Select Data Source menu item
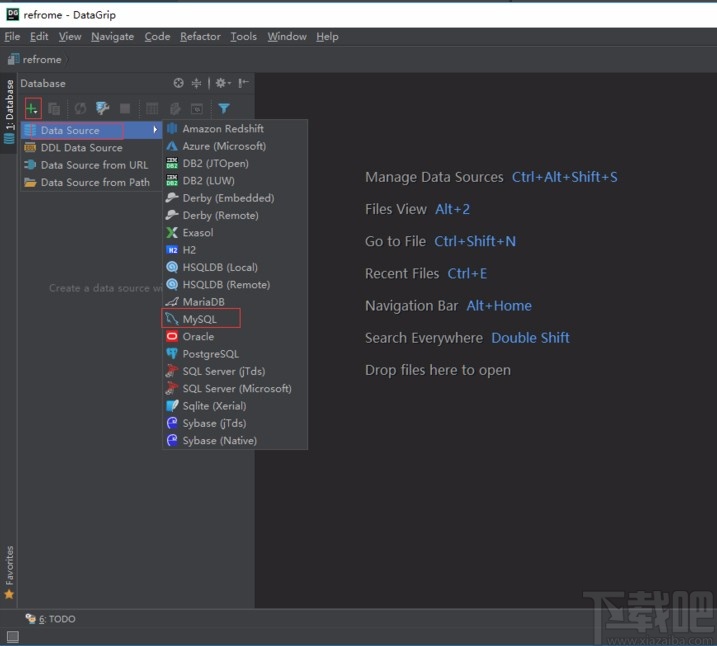The width and height of the screenshot is (717, 646). pos(91,130)
